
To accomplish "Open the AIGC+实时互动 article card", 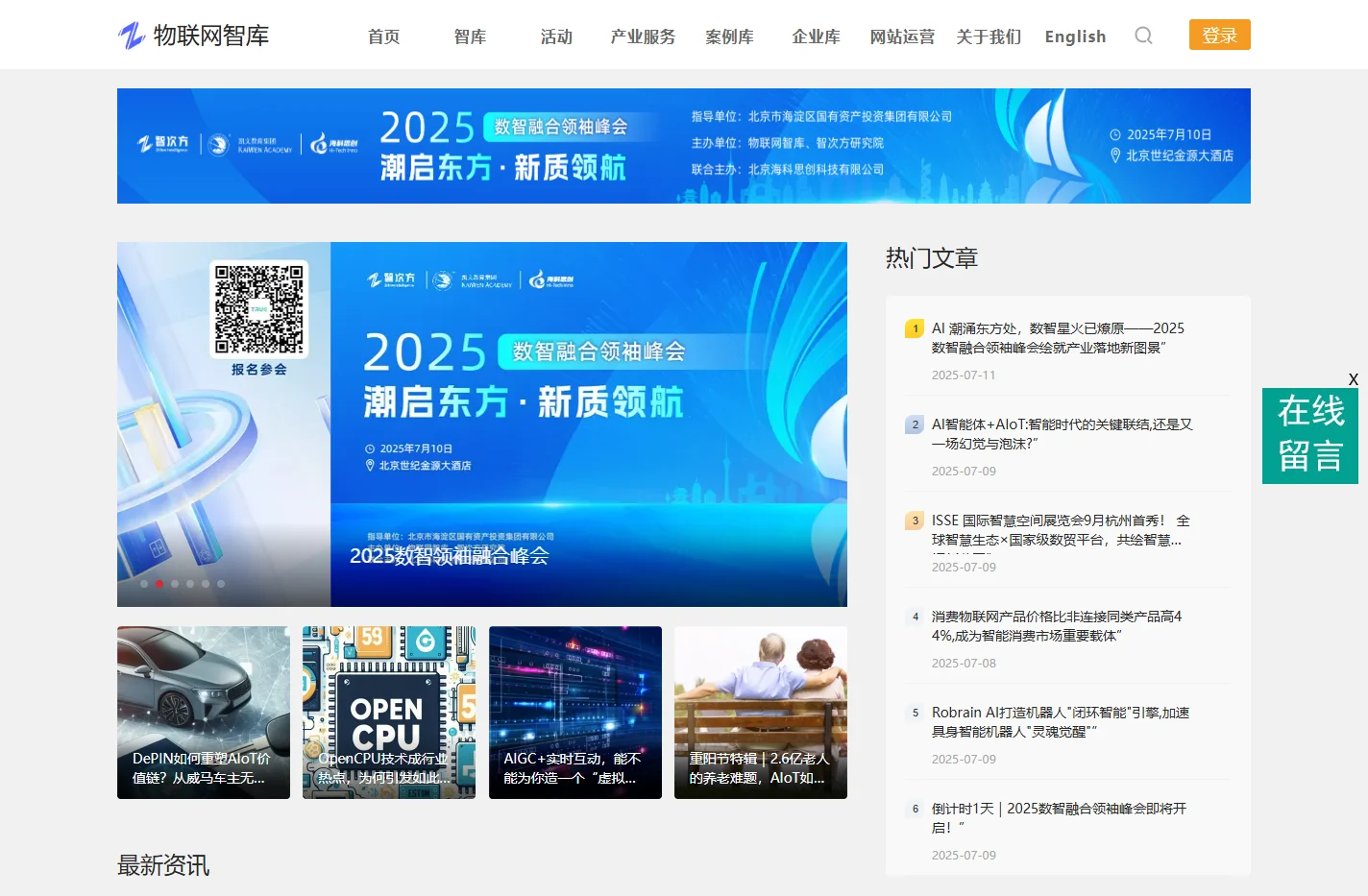I will pos(575,713).
